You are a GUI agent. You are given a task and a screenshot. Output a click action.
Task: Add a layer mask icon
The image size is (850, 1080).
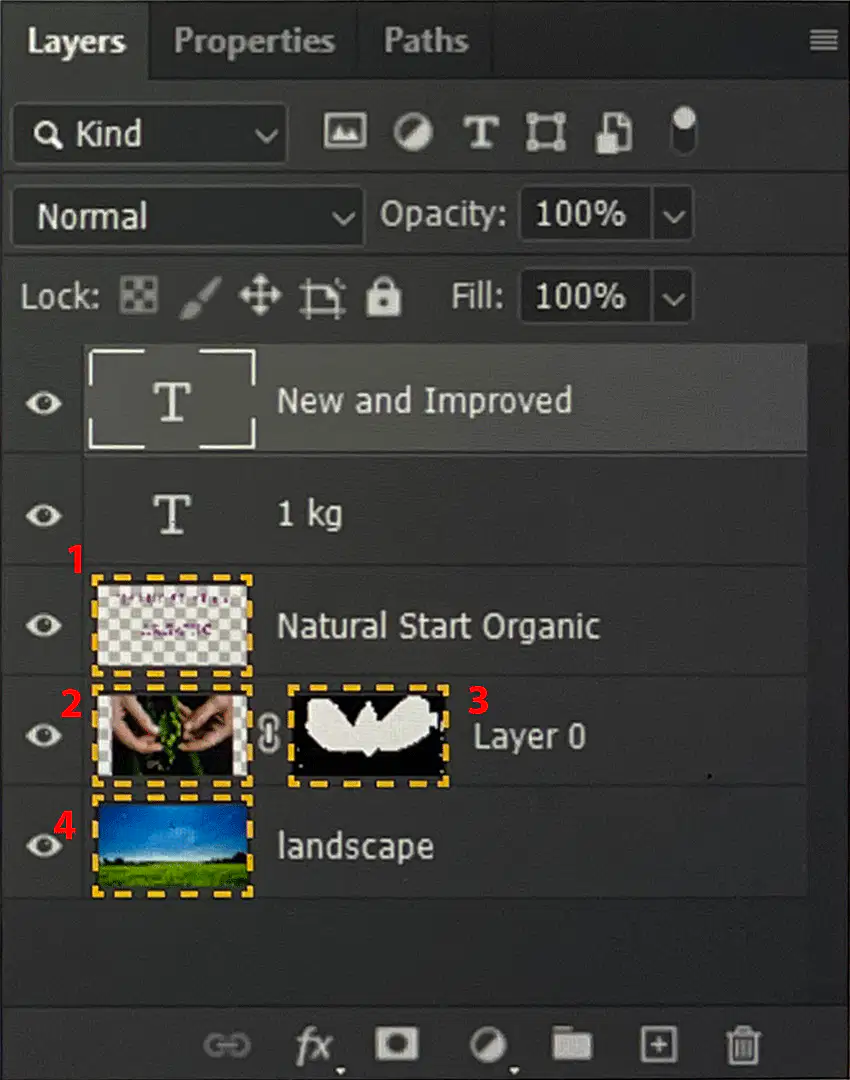tap(396, 1044)
